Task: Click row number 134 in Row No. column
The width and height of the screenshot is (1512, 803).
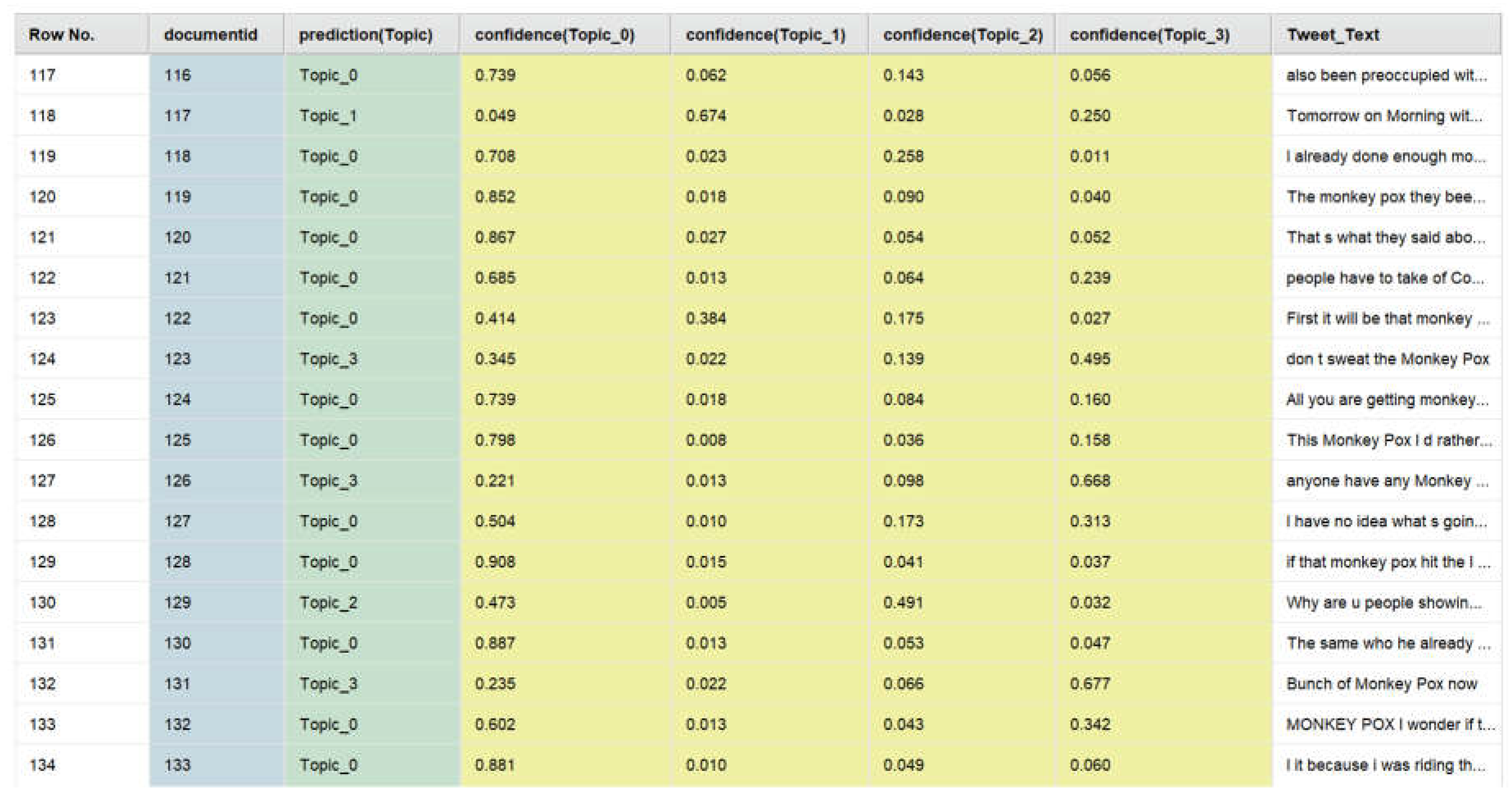Action: pyautogui.click(x=42, y=765)
